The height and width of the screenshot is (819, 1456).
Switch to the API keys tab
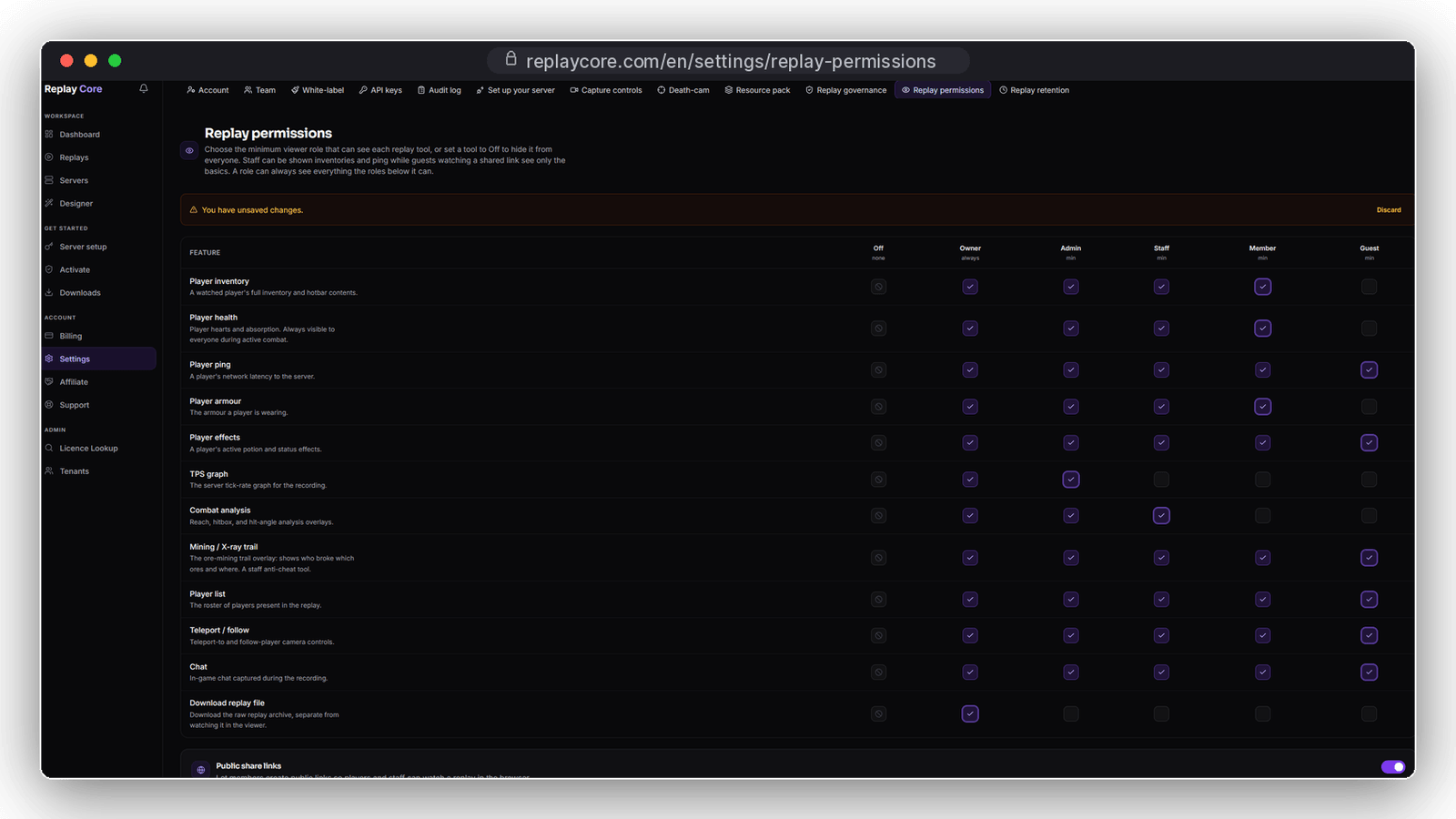[380, 90]
